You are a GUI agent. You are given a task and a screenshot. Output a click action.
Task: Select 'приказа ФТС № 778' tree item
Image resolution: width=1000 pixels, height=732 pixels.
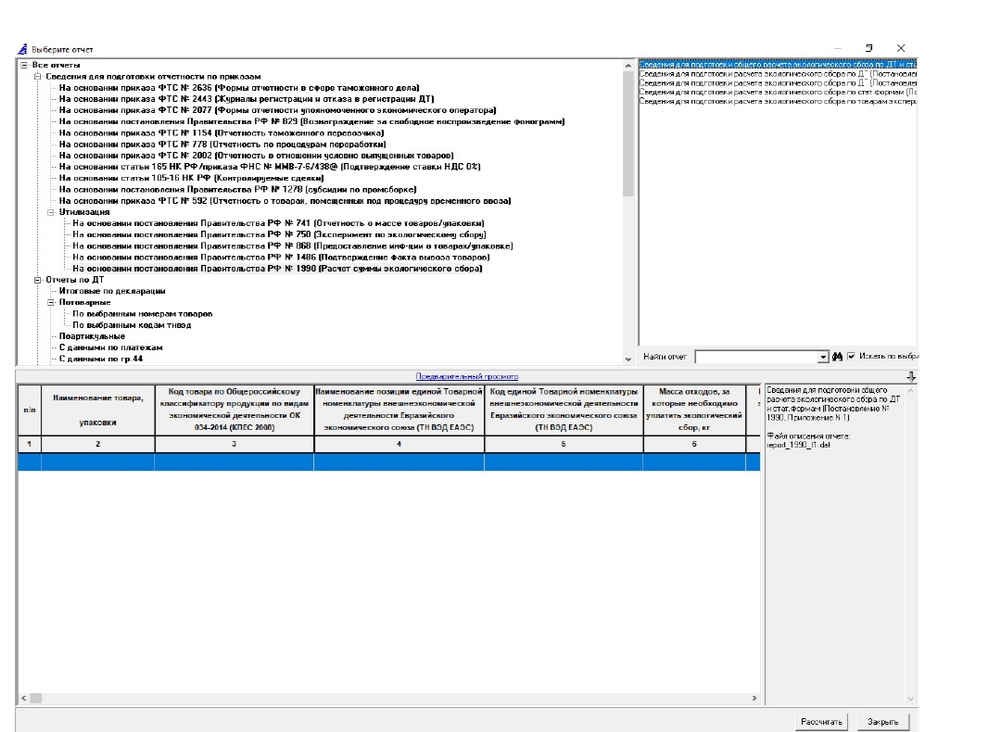point(223,145)
